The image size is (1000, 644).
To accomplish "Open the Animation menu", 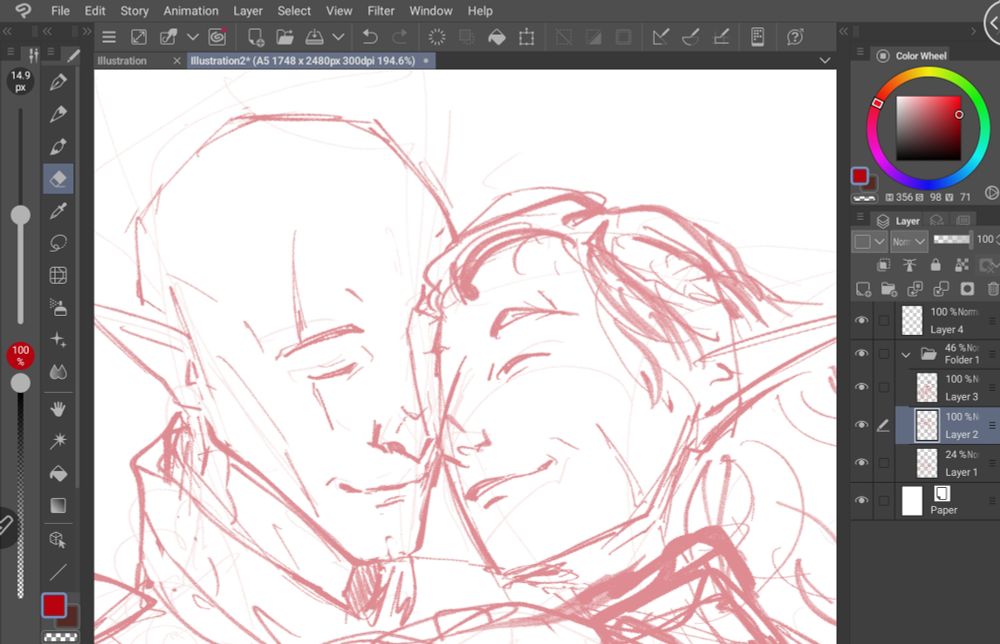I will [x=191, y=11].
